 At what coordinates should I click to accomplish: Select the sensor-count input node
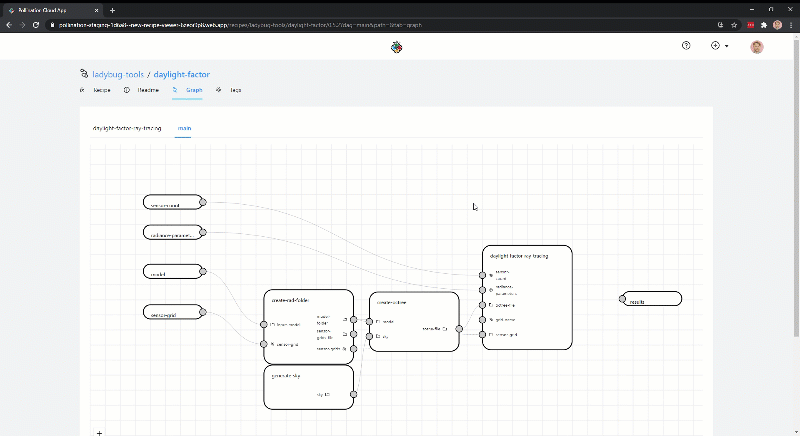click(172, 202)
